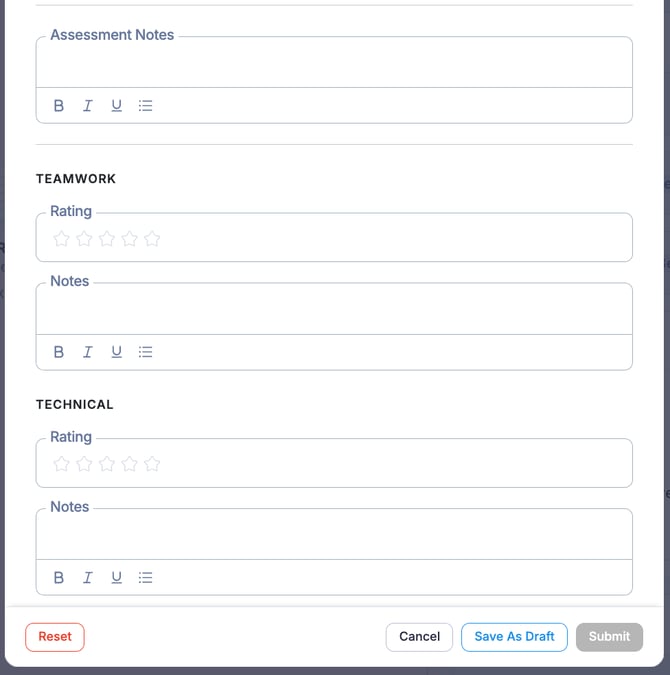Focus the Assessment Notes text area

tap(334, 64)
